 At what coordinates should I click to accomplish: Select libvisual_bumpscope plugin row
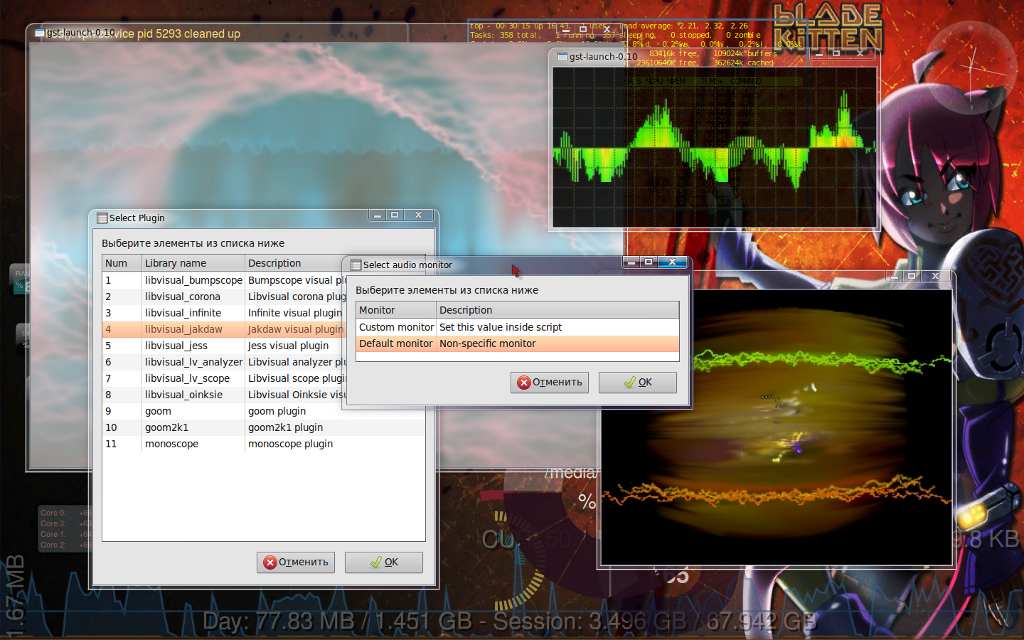(223, 280)
